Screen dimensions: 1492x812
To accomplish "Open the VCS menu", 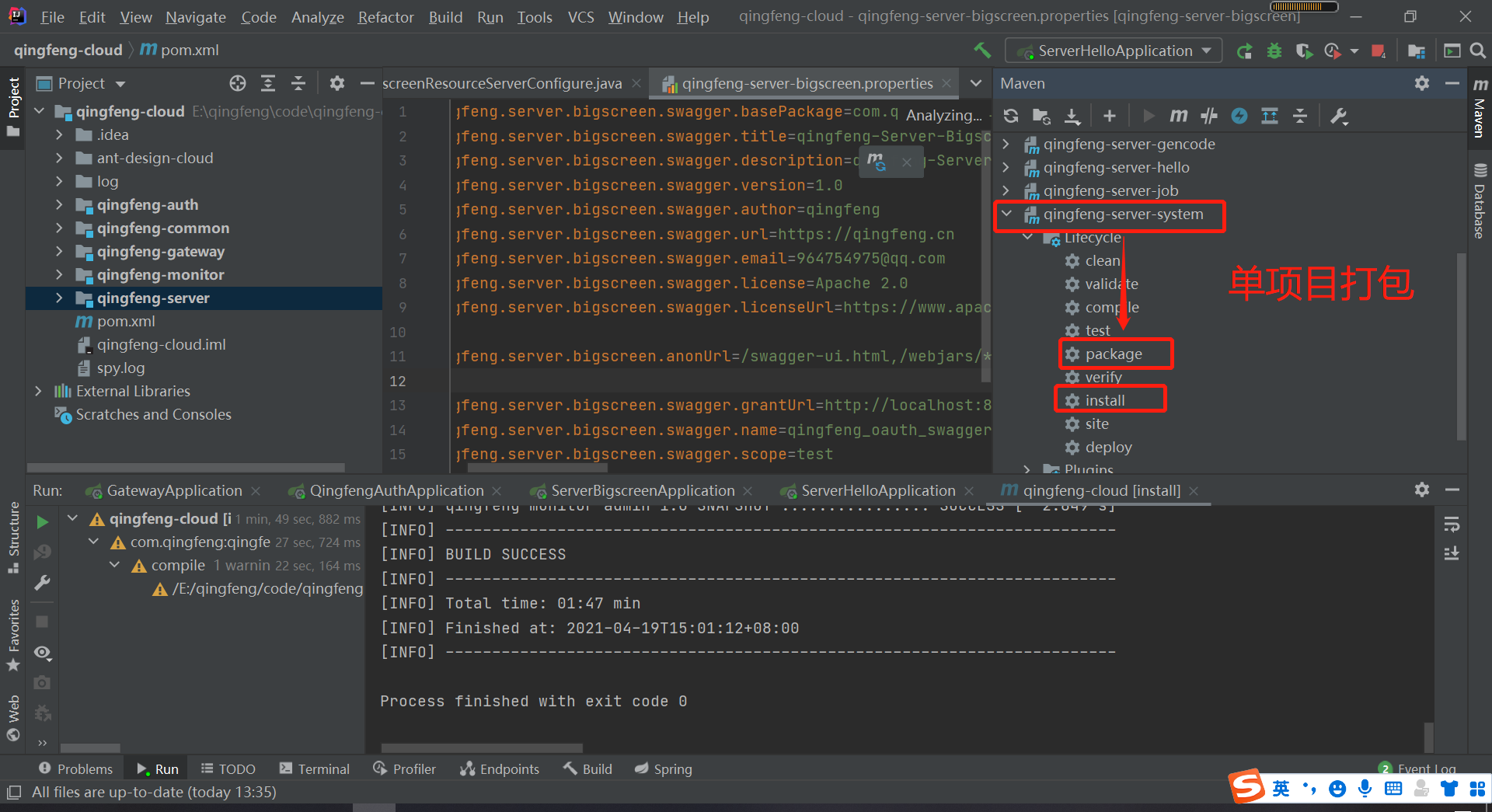I will click(x=580, y=17).
